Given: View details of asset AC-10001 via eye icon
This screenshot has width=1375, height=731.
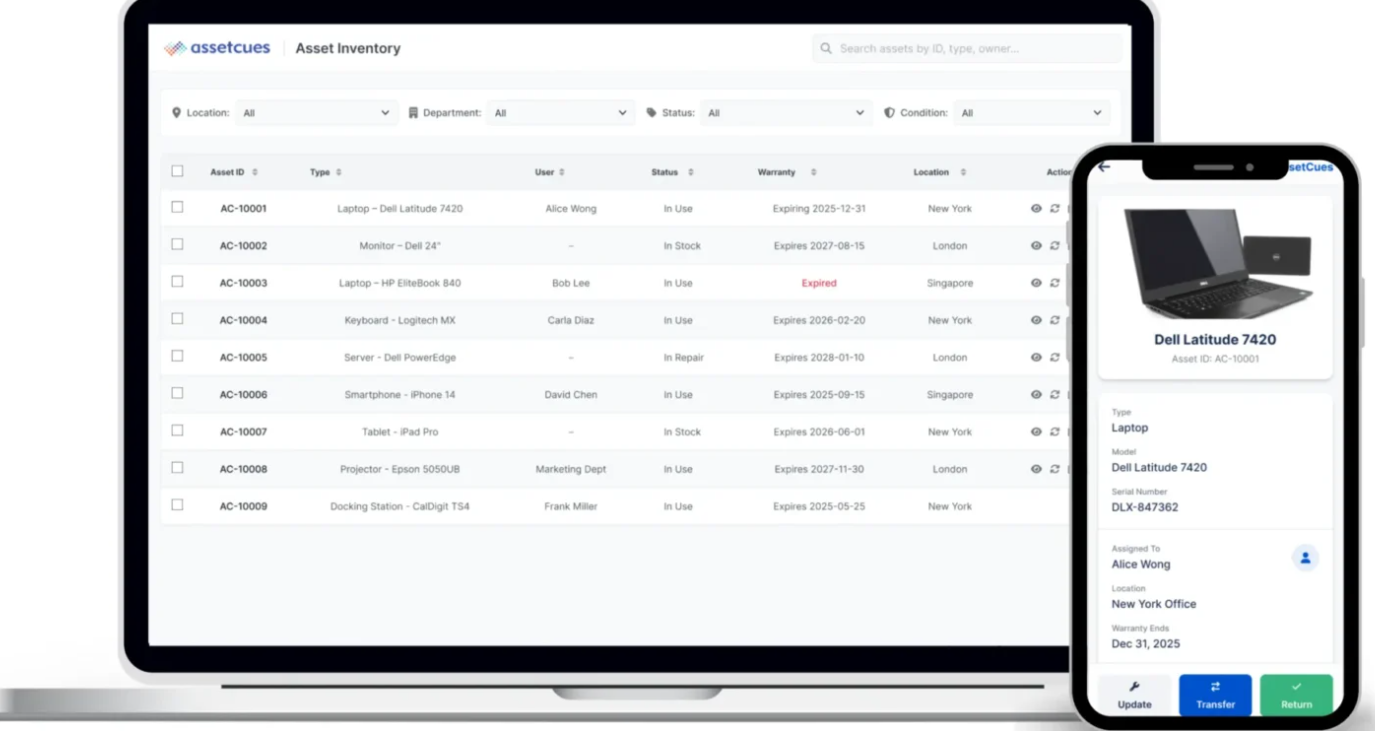Looking at the screenshot, I should pyautogui.click(x=1036, y=209).
